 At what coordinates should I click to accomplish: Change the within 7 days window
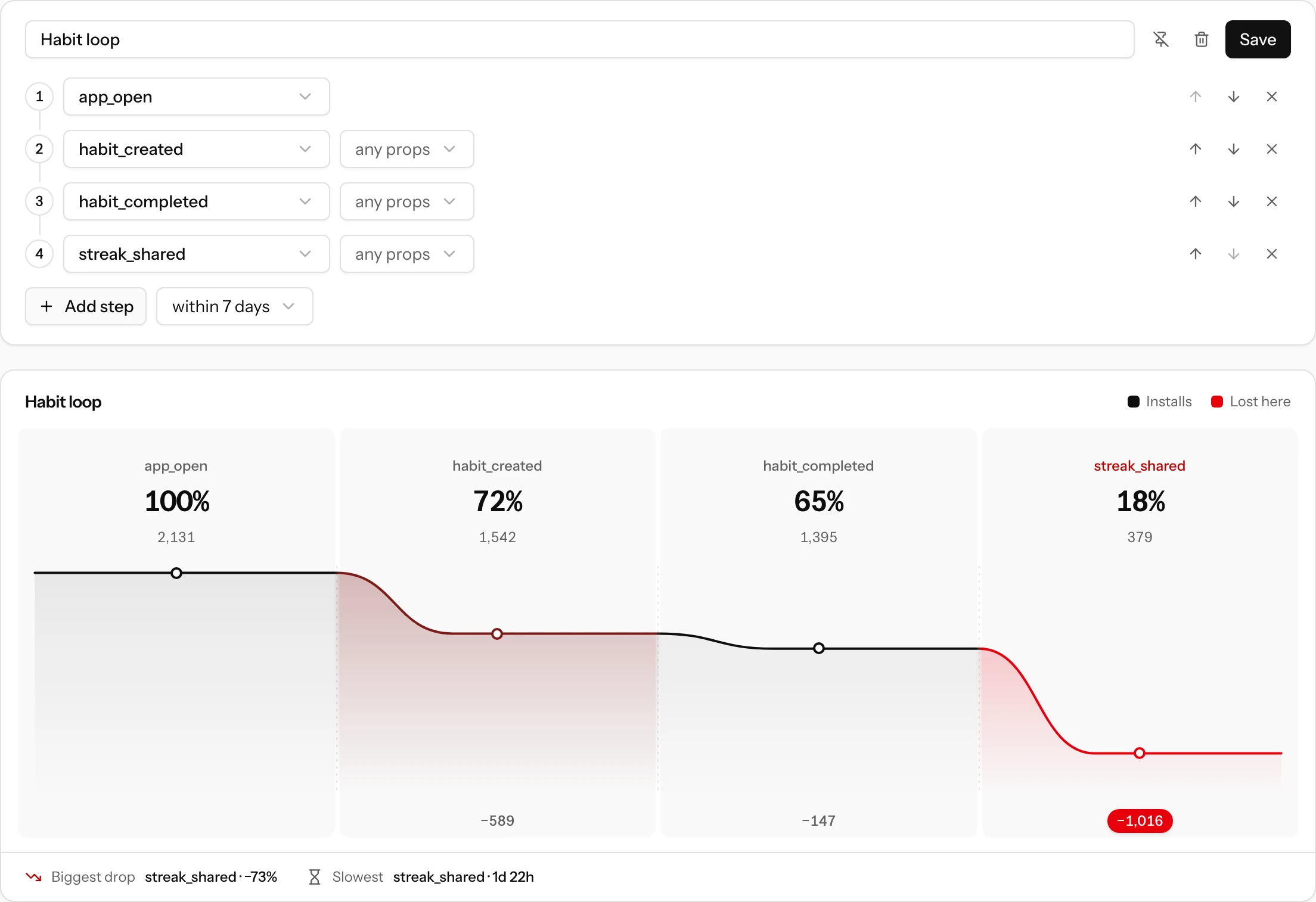coord(235,306)
